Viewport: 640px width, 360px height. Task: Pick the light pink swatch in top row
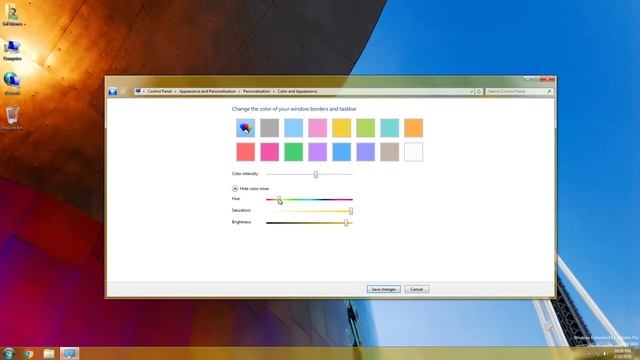pos(318,128)
